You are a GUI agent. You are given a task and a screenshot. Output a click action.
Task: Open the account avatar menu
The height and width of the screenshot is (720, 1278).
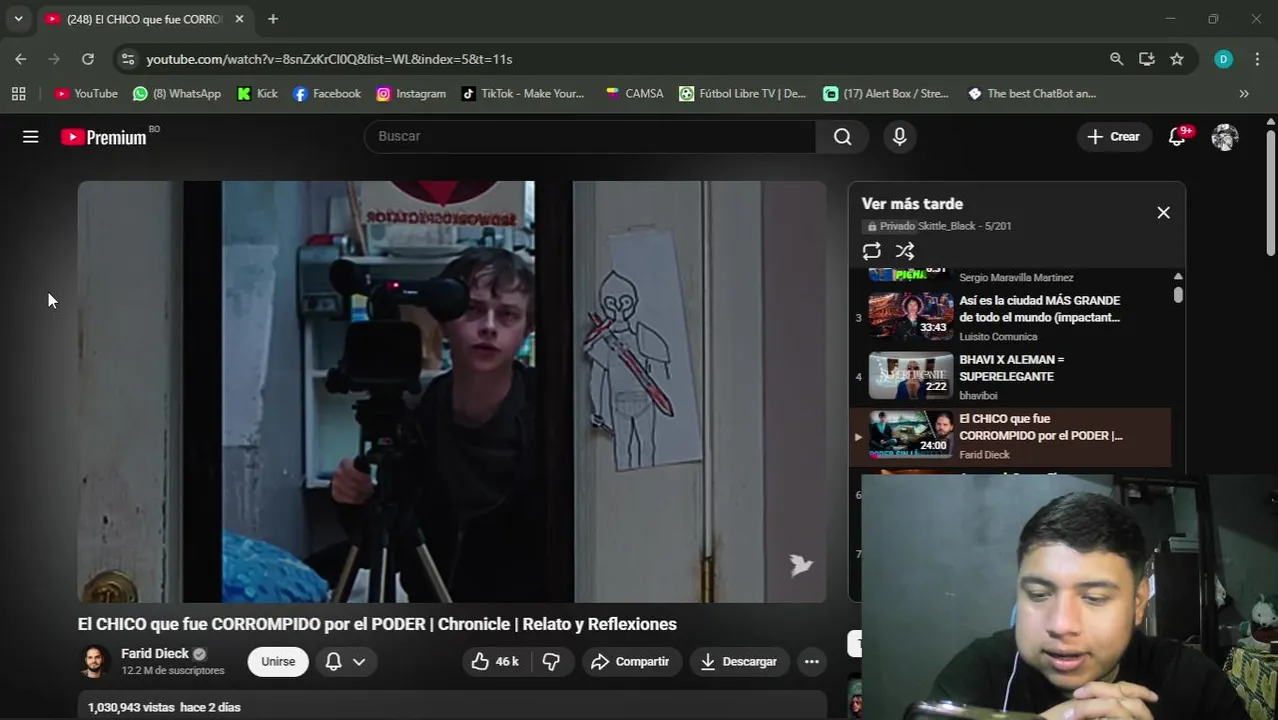[x=1225, y=137]
